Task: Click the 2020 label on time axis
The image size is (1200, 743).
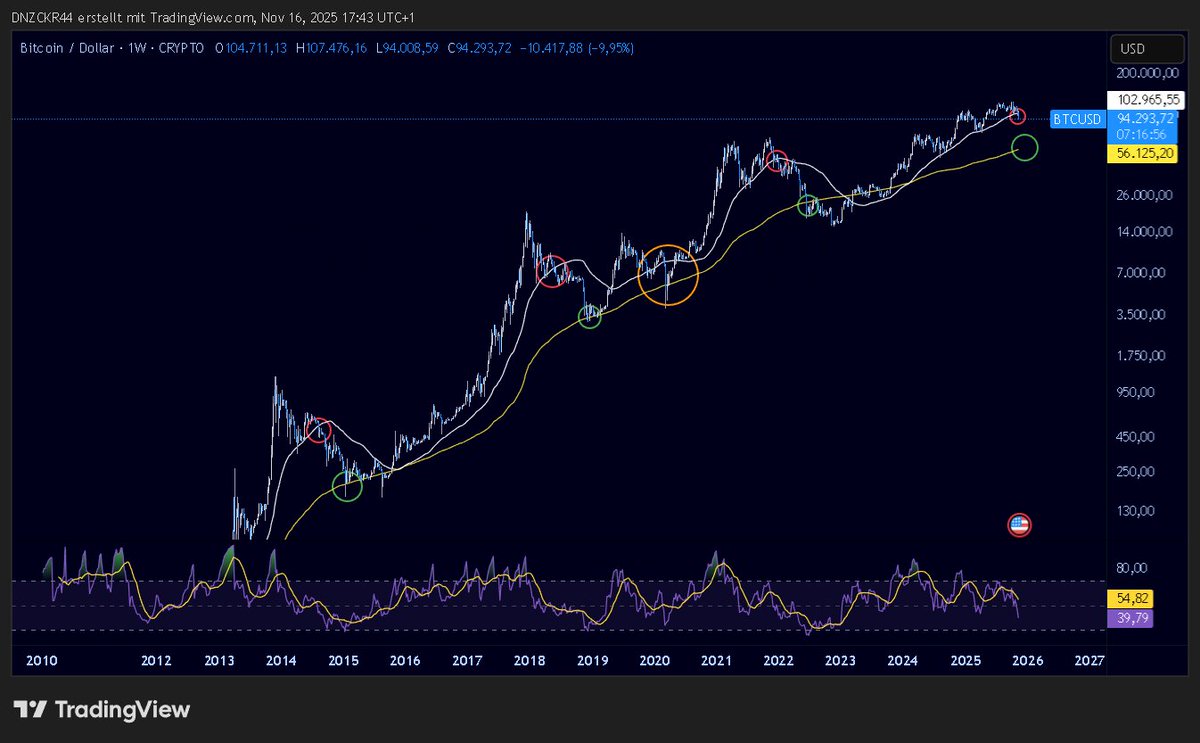Action: [654, 661]
